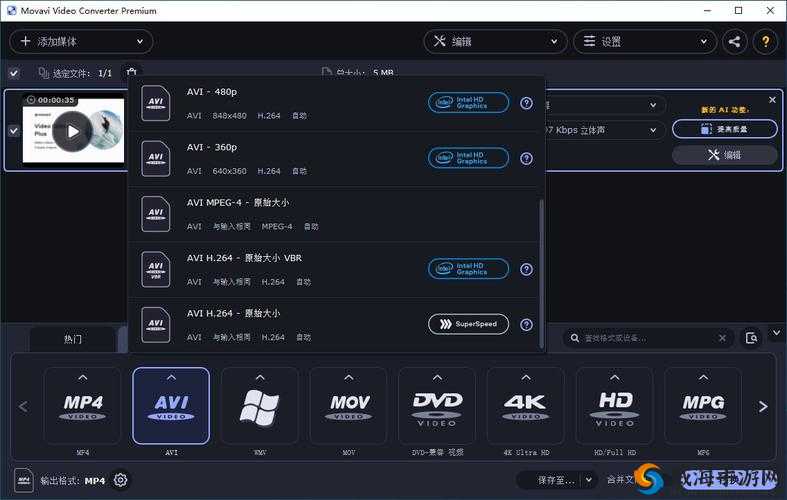
Task: Select the 4K Ultra HD format
Action: (526, 406)
